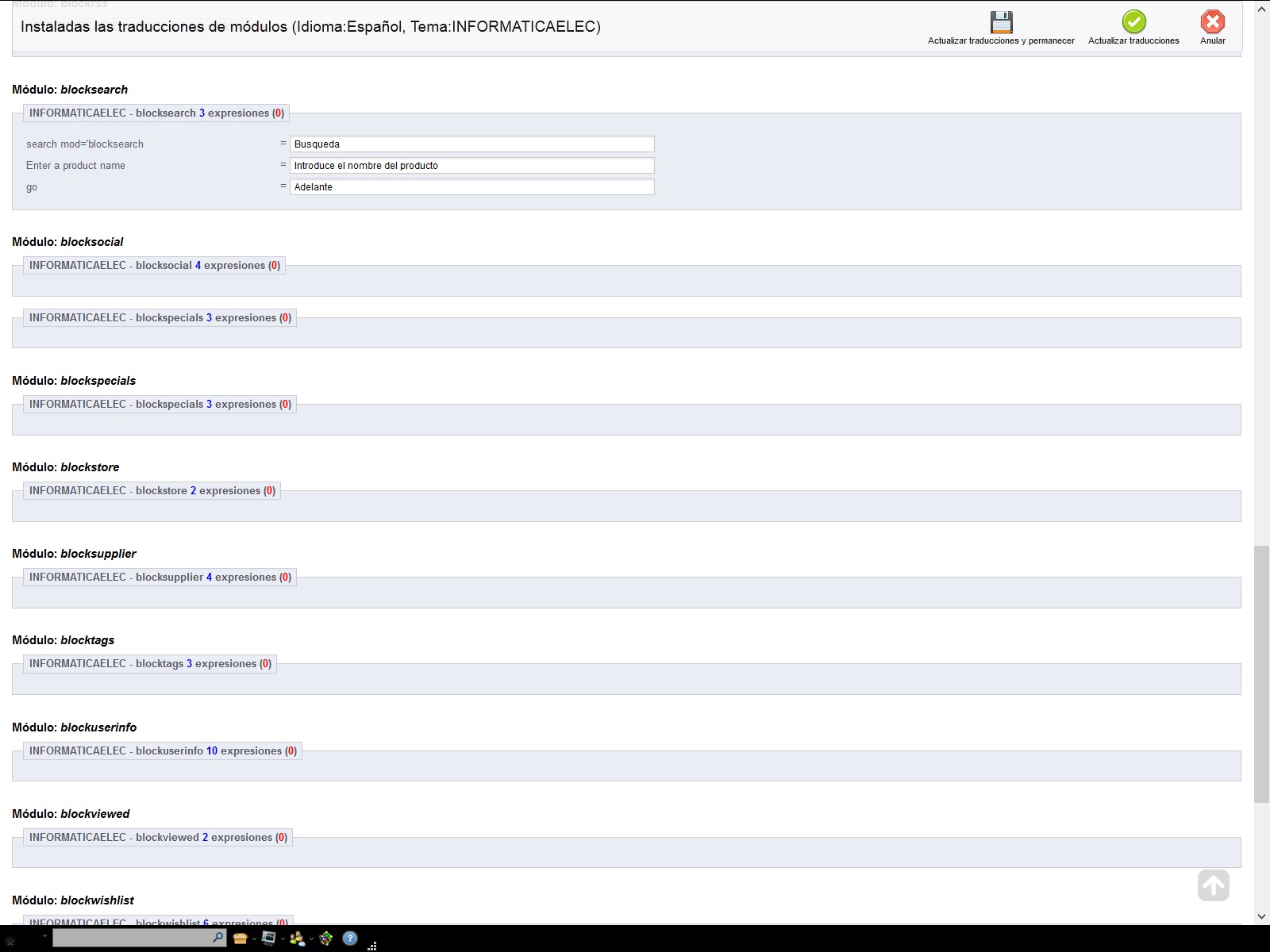
Task: Click the red X Anular icon
Action: pyautogui.click(x=1212, y=21)
